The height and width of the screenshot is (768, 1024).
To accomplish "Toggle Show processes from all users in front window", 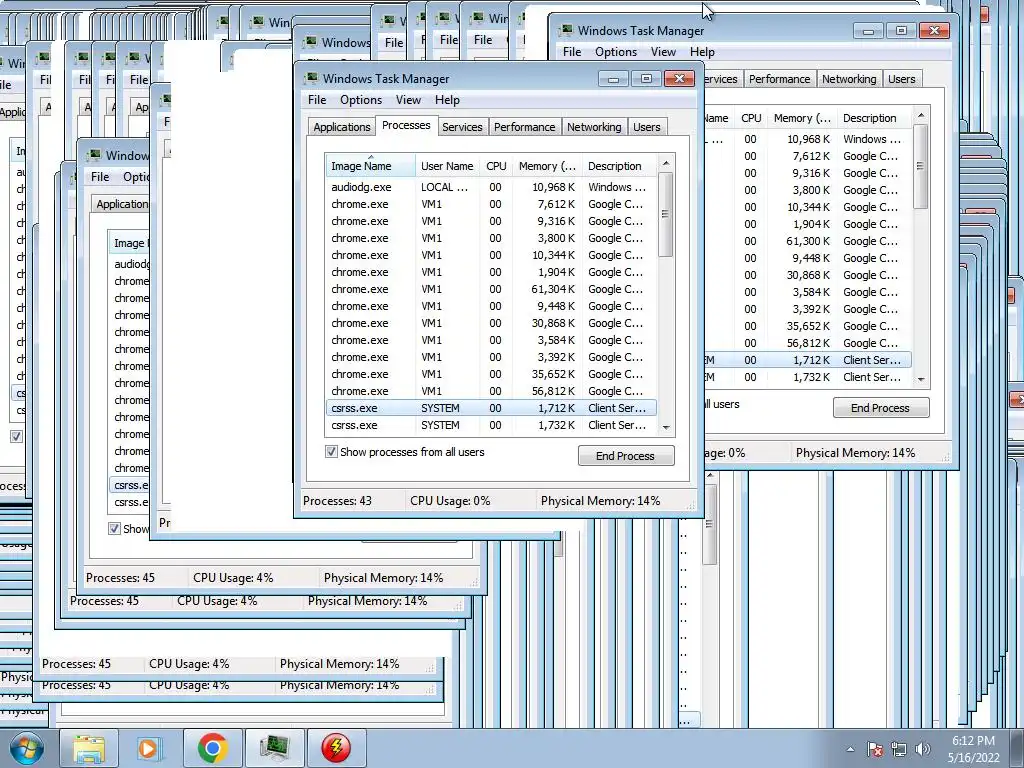I will click(331, 452).
